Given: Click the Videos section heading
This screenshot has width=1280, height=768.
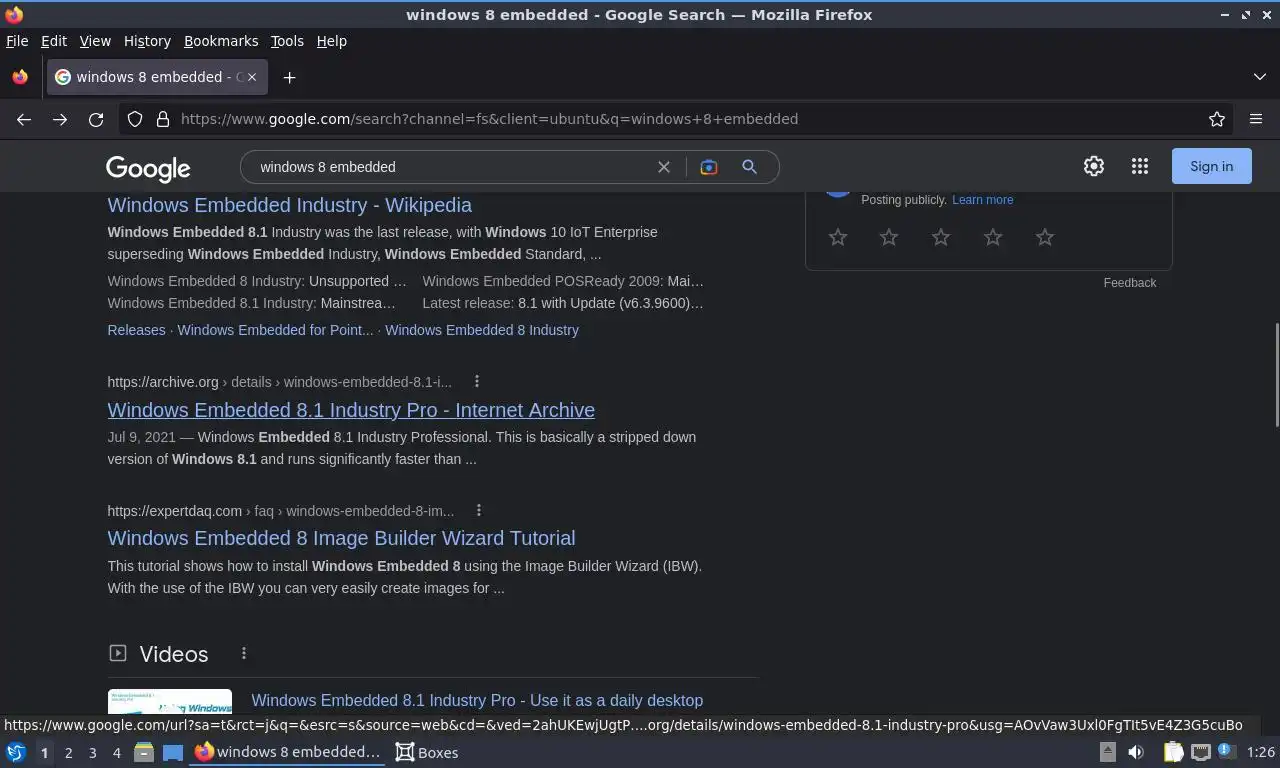Looking at the screenshot, I should pyautogui.click(x=174, y=654).
